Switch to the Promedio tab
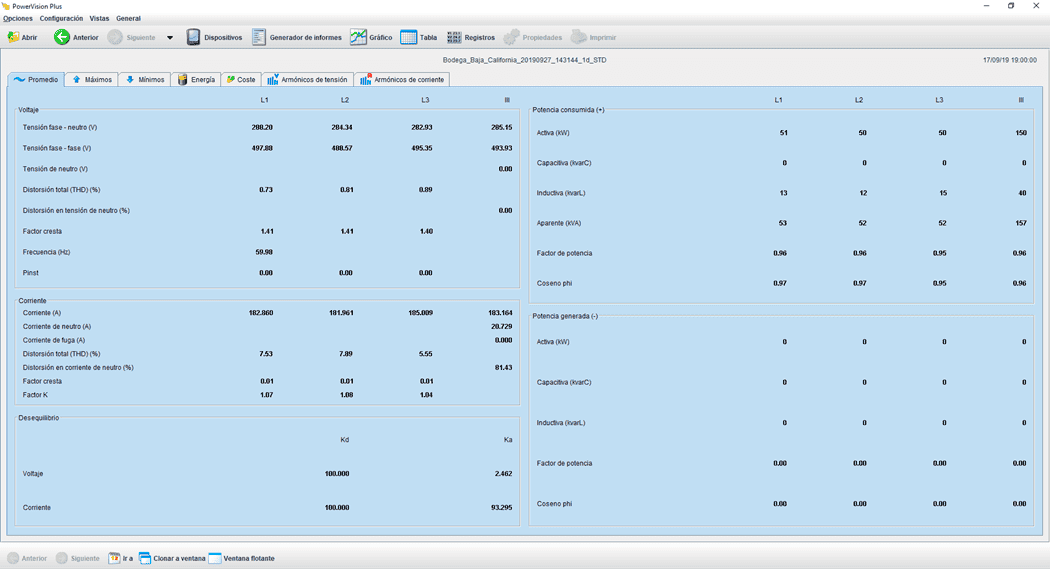The width and height of the screenshot is (1050, 569). 36,80
